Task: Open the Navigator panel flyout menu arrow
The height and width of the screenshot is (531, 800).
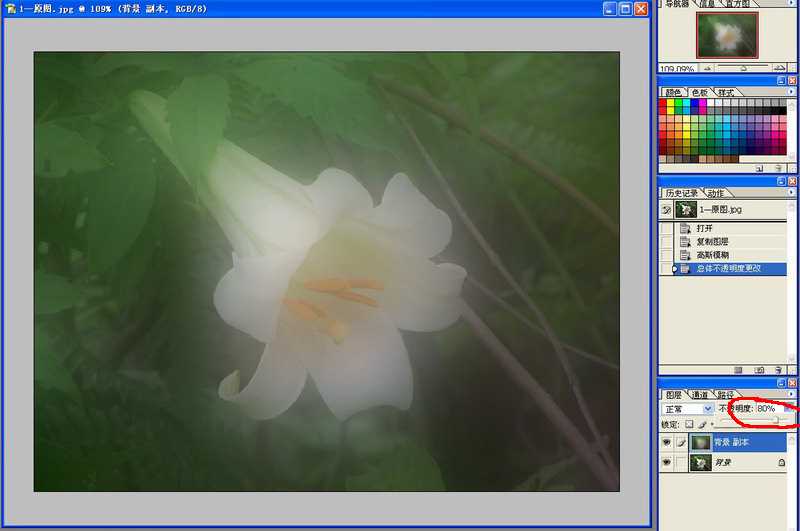Action: click(x=791, y=4)
